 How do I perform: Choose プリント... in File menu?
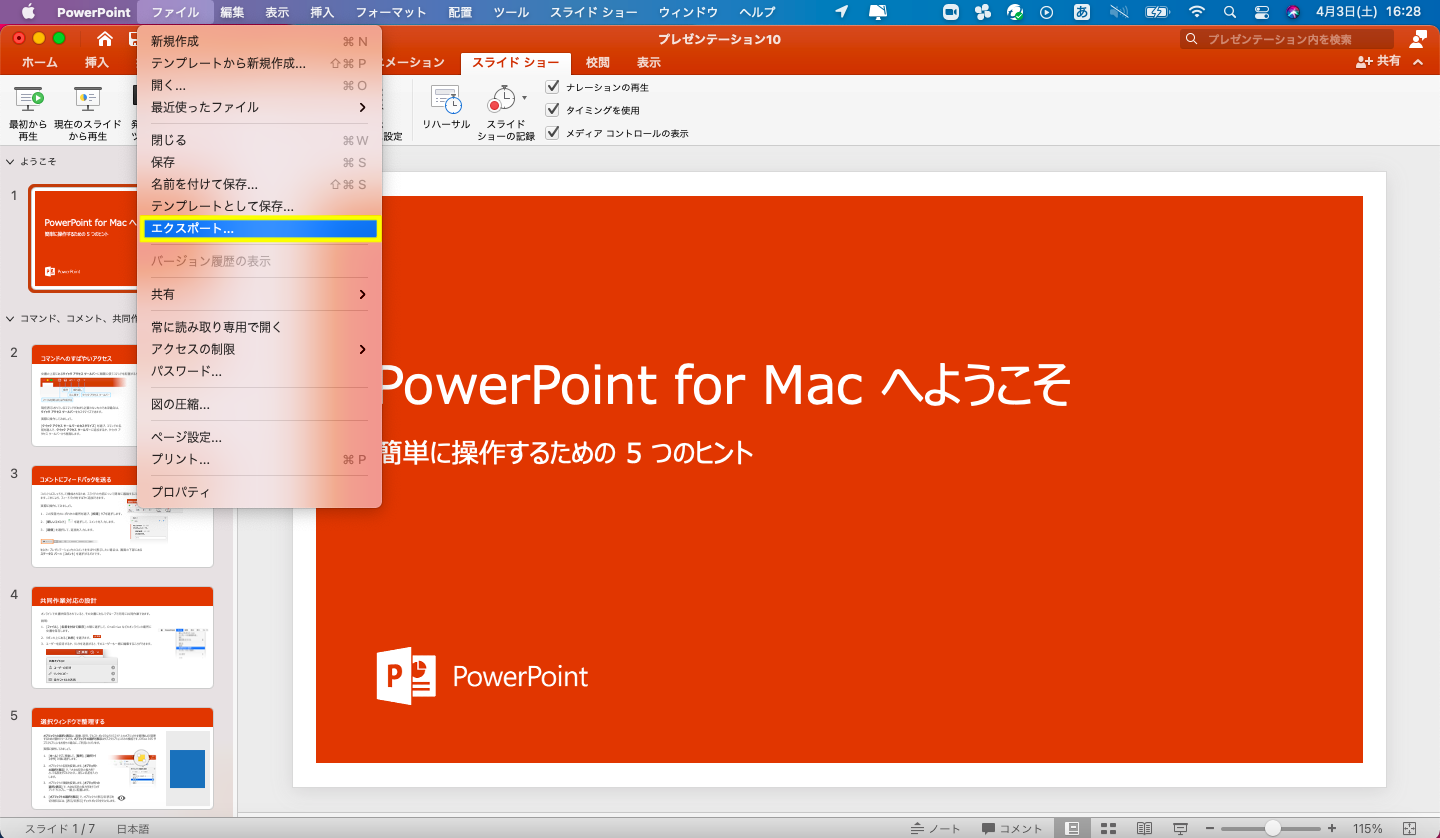[259, 459]
